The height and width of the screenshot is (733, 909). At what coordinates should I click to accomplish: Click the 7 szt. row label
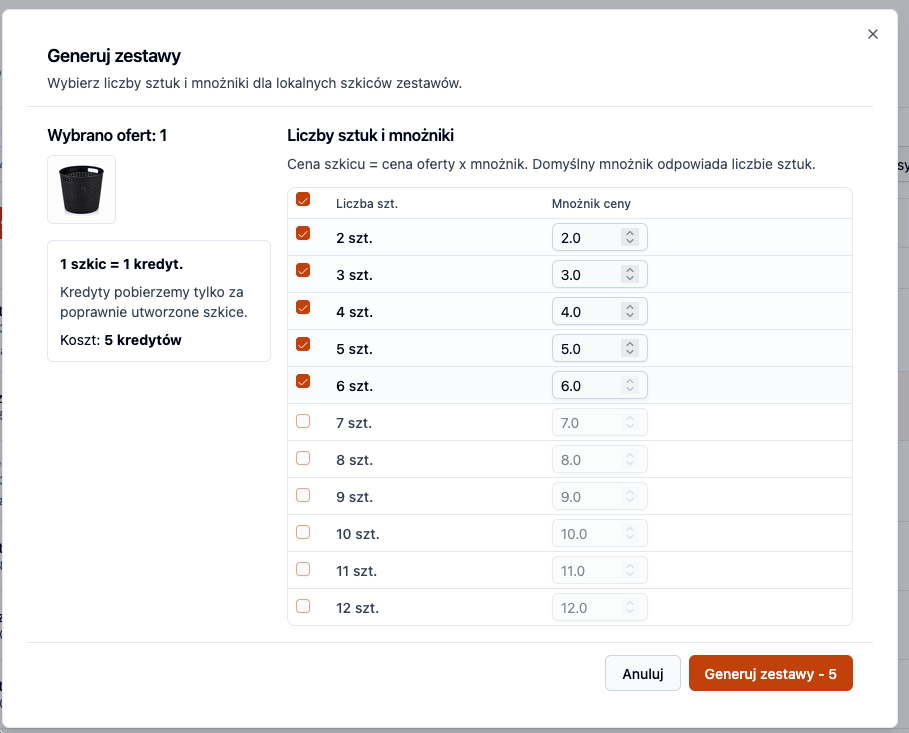[354, 424]
